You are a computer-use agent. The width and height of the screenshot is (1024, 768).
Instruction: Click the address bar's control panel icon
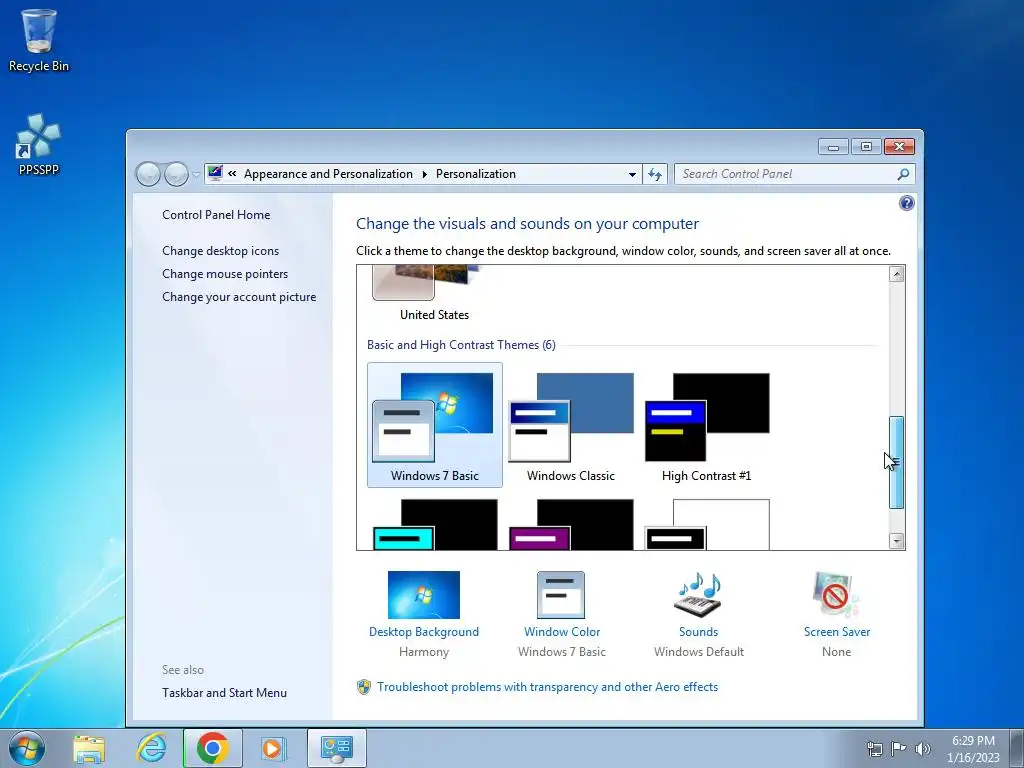(x=215, y=173)
